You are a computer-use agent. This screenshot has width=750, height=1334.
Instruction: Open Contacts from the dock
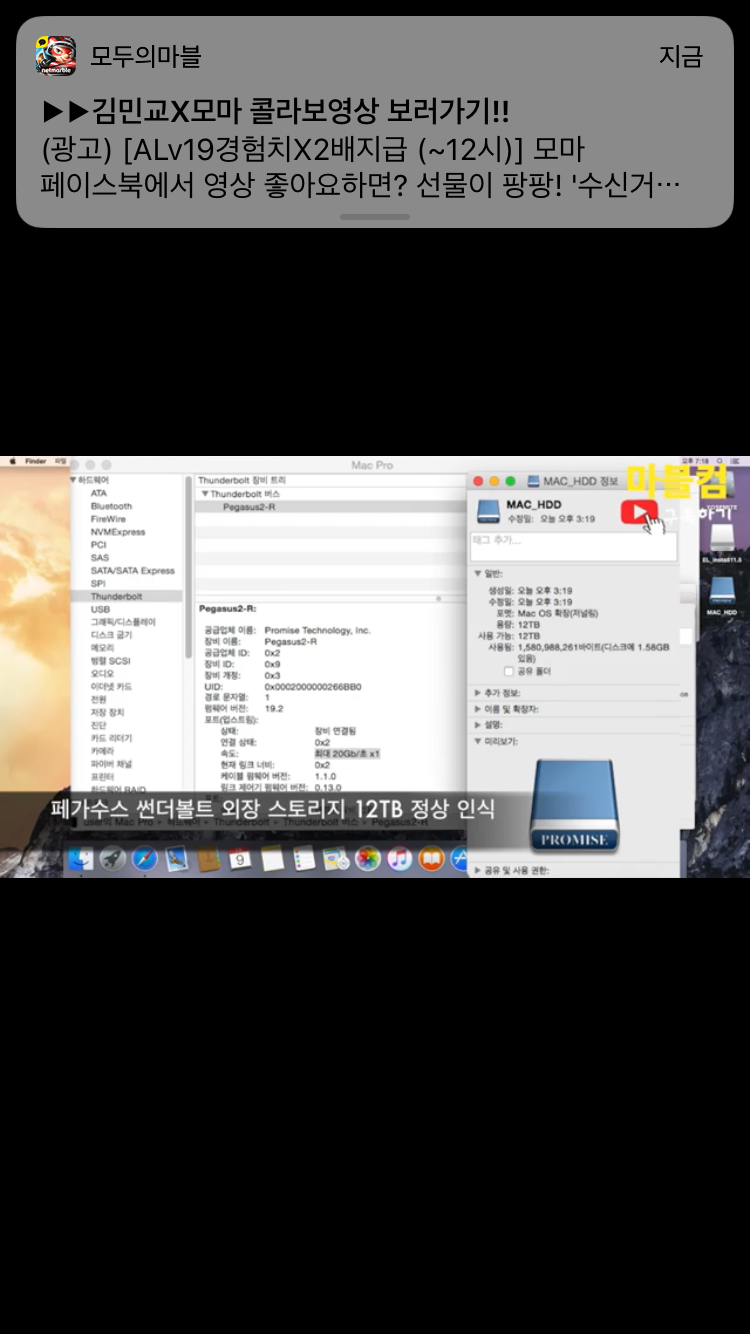(209, 858)
